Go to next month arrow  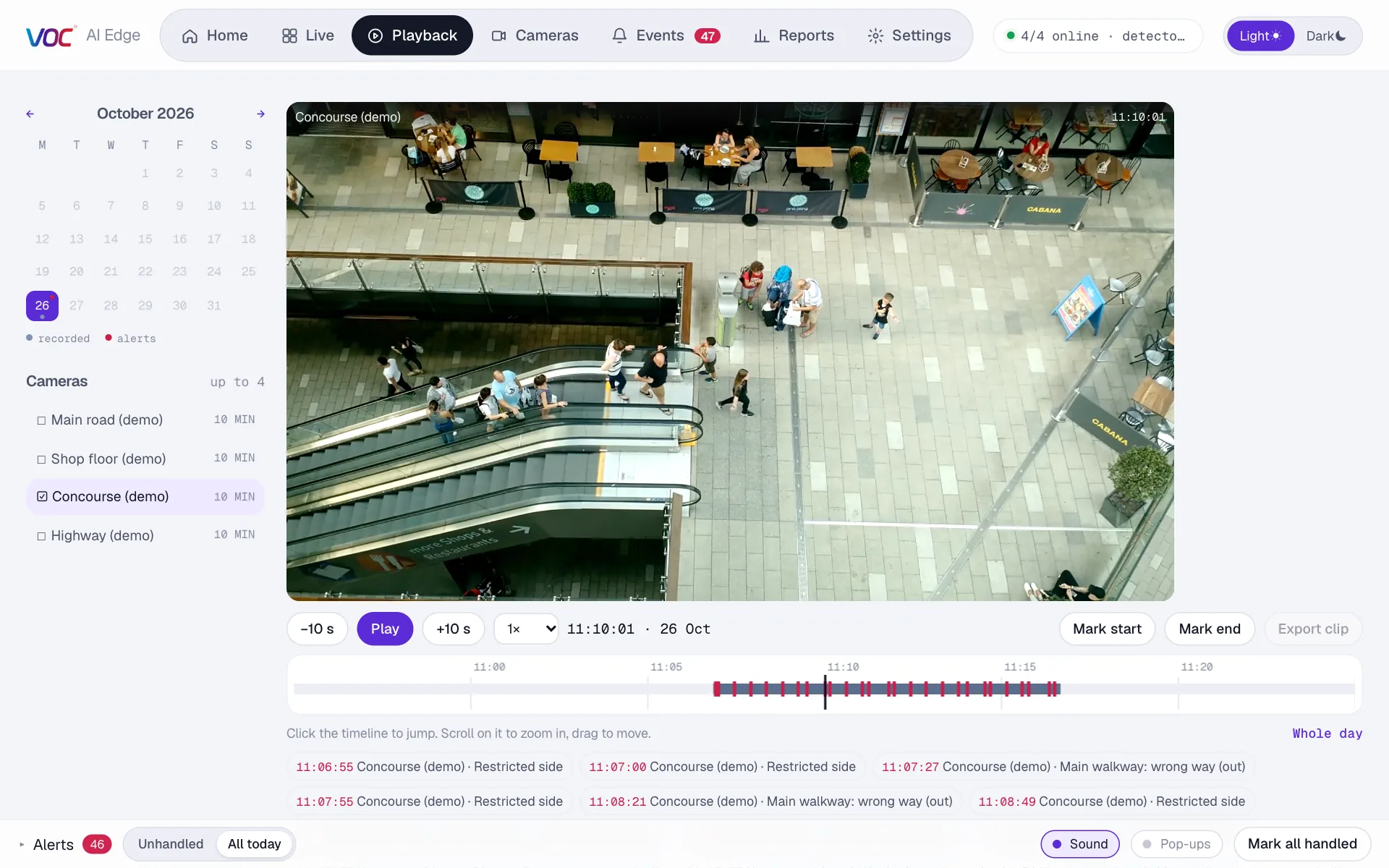pos(261,114)
